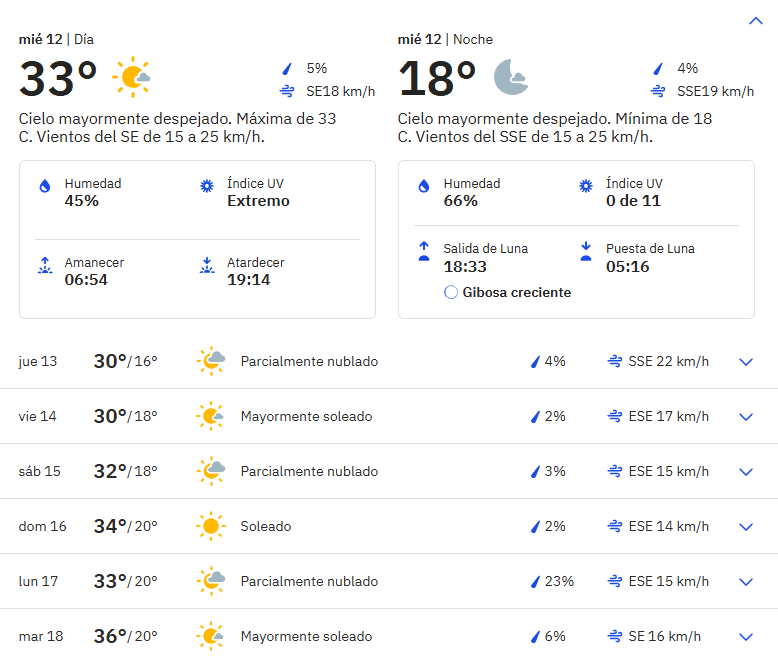
Task: Click the night moon cloud icon
Action: (511, 77)
